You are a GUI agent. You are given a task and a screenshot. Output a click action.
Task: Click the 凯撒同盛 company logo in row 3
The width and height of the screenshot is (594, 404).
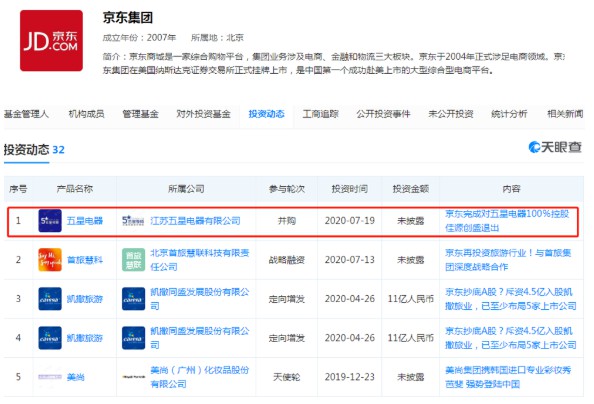(133, 299)
